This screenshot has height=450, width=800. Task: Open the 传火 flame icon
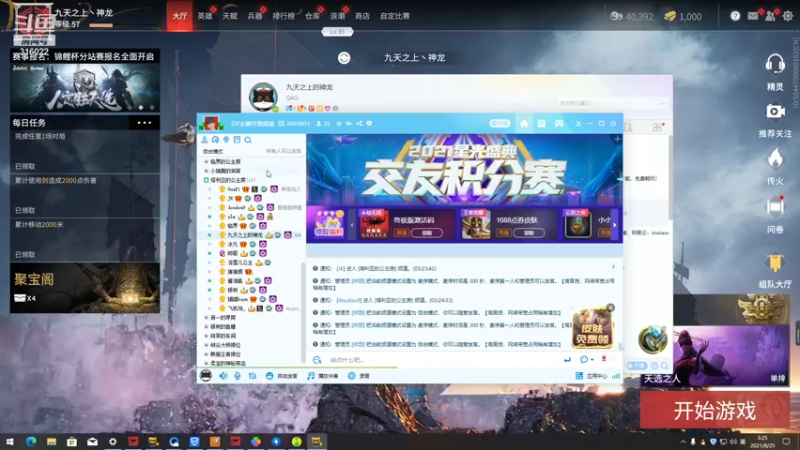pos(775,159)
